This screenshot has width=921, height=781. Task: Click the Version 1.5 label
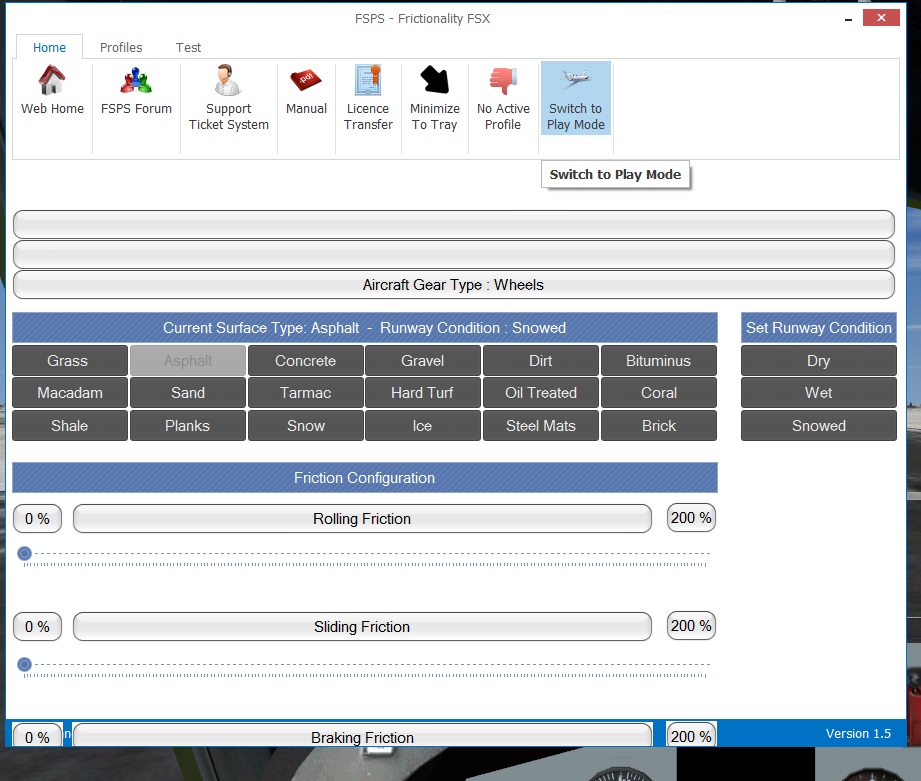tap(858, 733)
